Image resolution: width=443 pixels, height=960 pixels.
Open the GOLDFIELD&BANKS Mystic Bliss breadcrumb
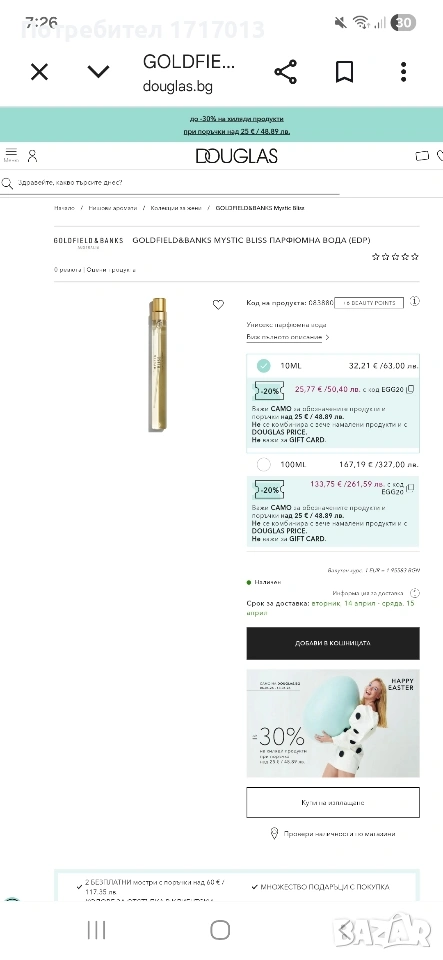pyautogui.click(x=259, y=208)
